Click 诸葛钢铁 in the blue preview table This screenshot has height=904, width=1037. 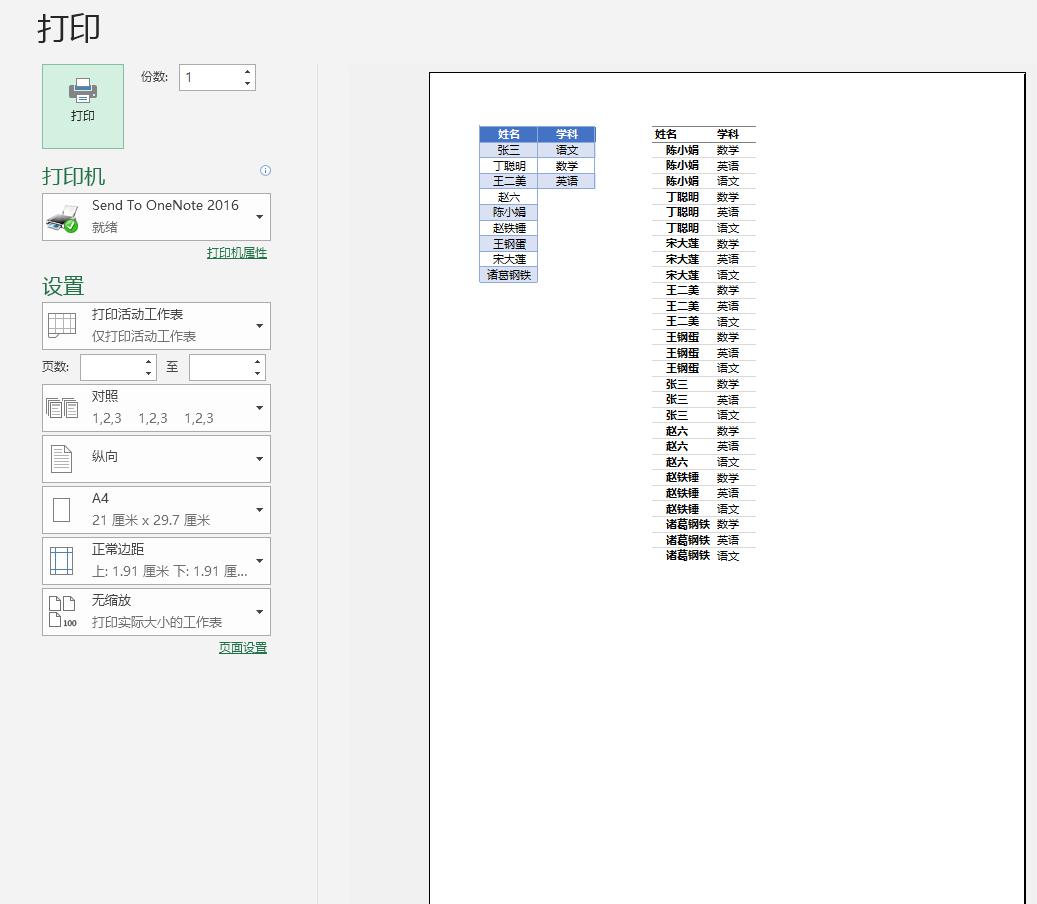(x=509, y=275)
